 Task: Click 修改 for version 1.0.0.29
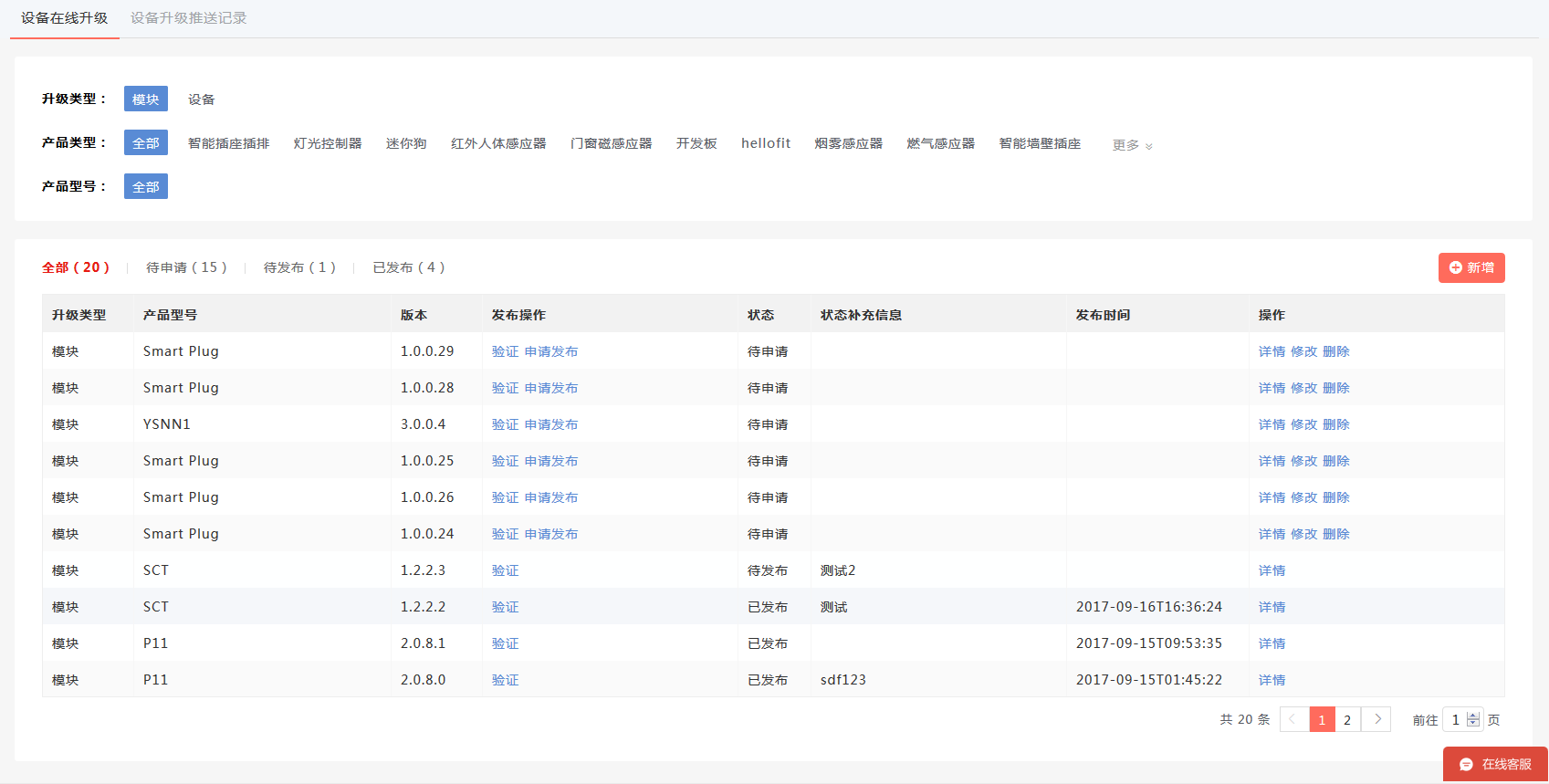click(x=1303, y=351)
